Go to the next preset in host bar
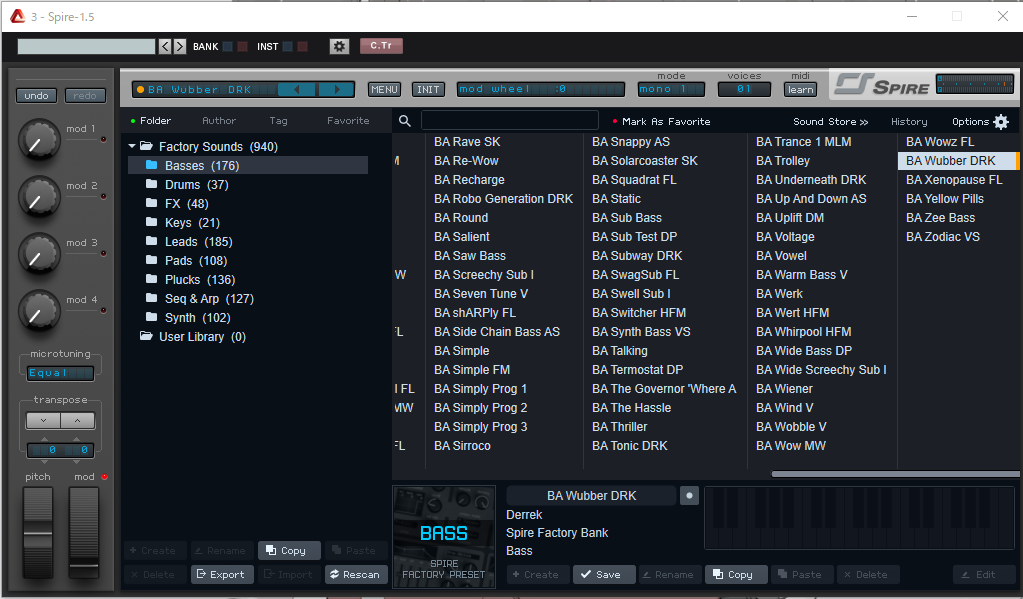Viewport: 1023px width, 599px height. (x=180, y=46)
